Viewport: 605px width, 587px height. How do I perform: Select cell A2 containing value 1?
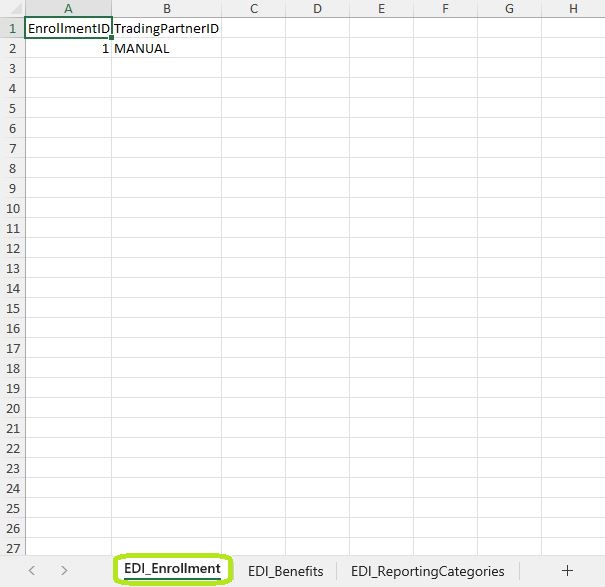(68, 48)
